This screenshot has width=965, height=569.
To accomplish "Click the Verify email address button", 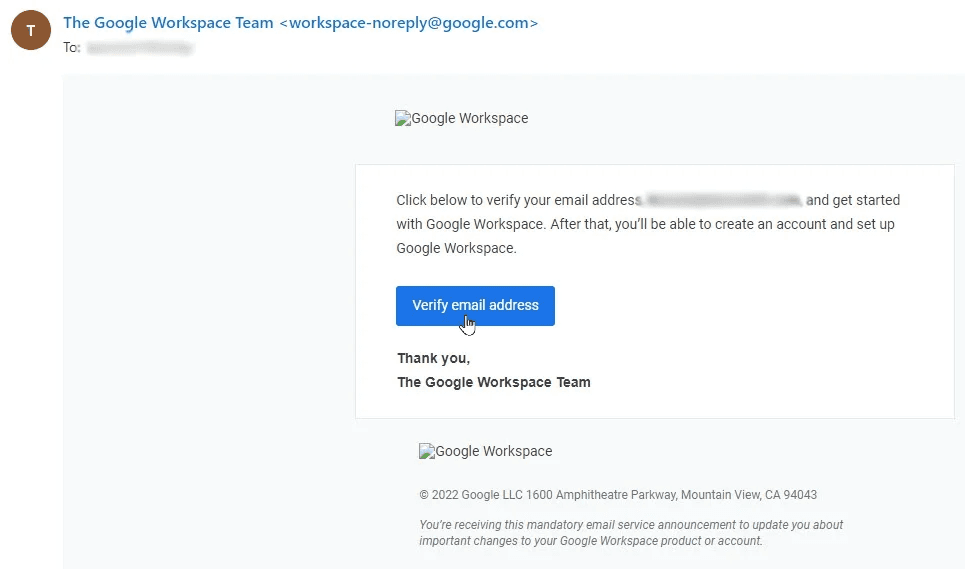I will [475, 306].
